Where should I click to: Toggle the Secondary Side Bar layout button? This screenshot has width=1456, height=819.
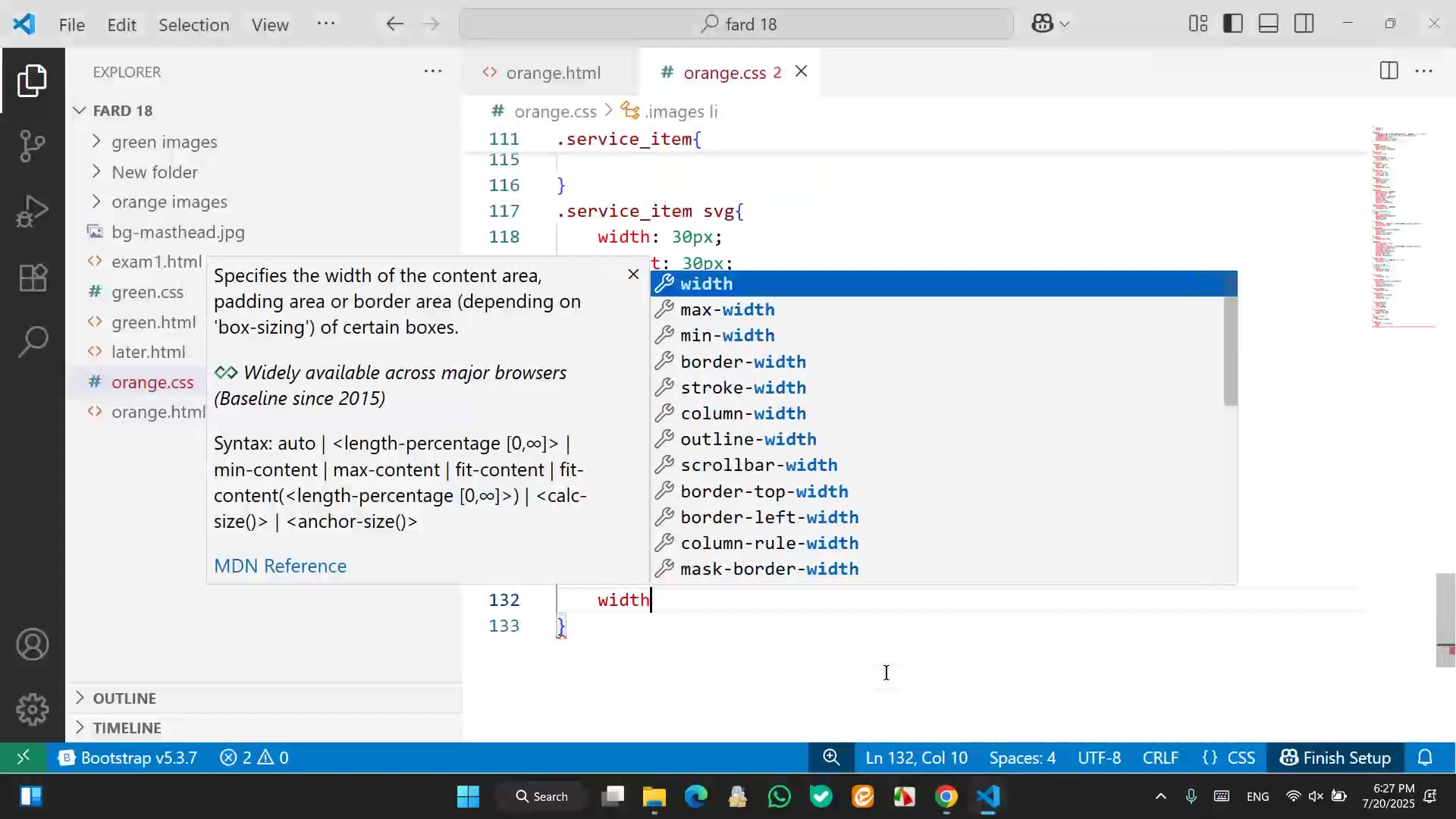coord(1304,24)
